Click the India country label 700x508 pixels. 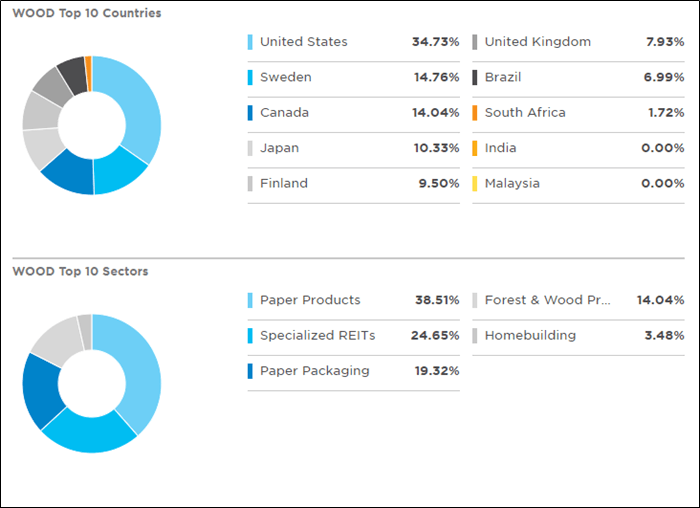[x=500, y=148]
